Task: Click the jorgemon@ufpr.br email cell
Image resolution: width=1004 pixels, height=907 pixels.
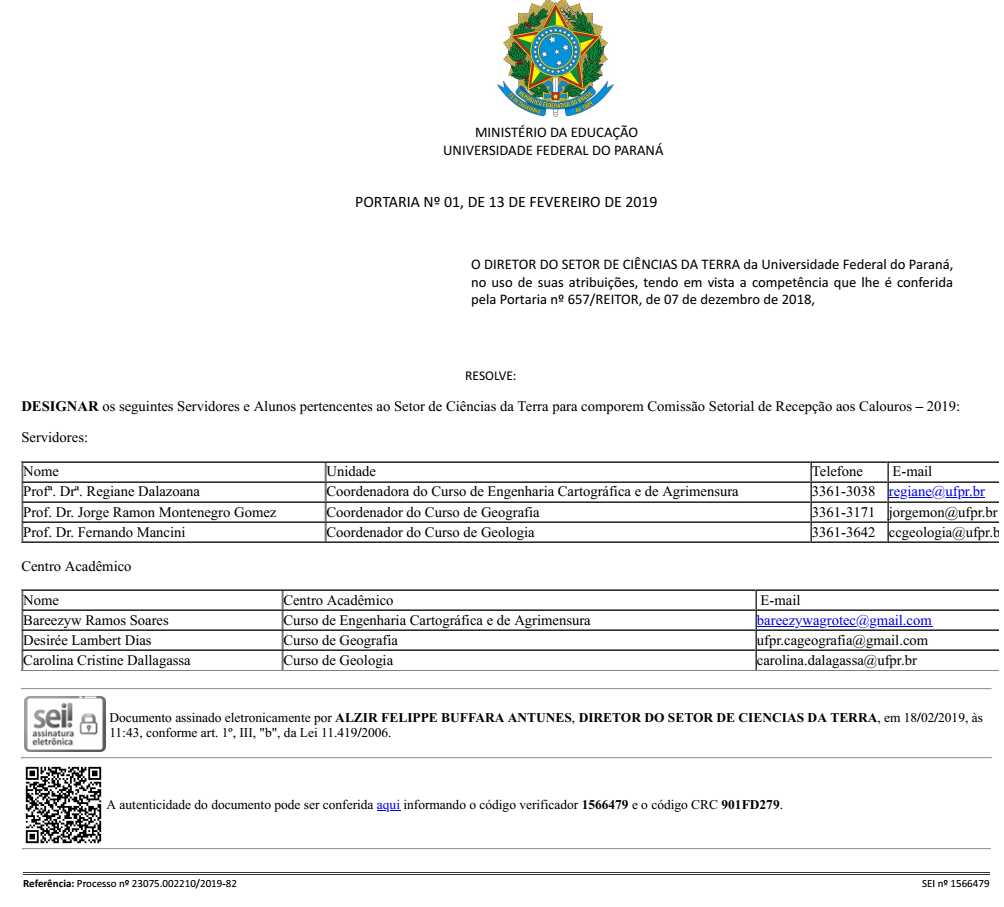Action: [943, 512]
